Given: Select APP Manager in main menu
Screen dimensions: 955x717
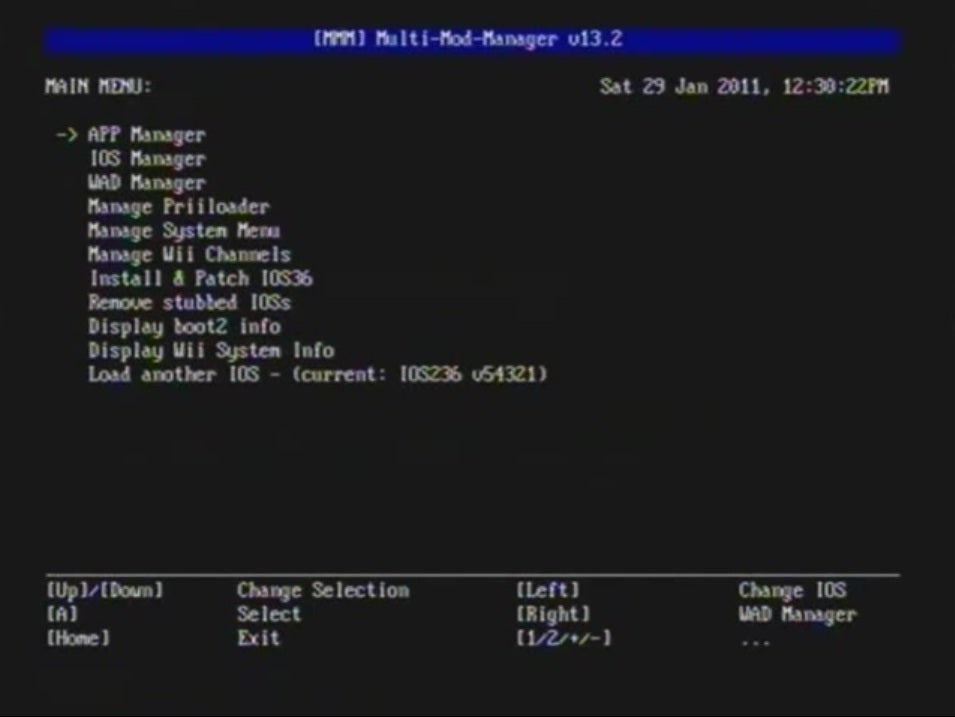Looking at the screenshot, I should tap(147, 135).
